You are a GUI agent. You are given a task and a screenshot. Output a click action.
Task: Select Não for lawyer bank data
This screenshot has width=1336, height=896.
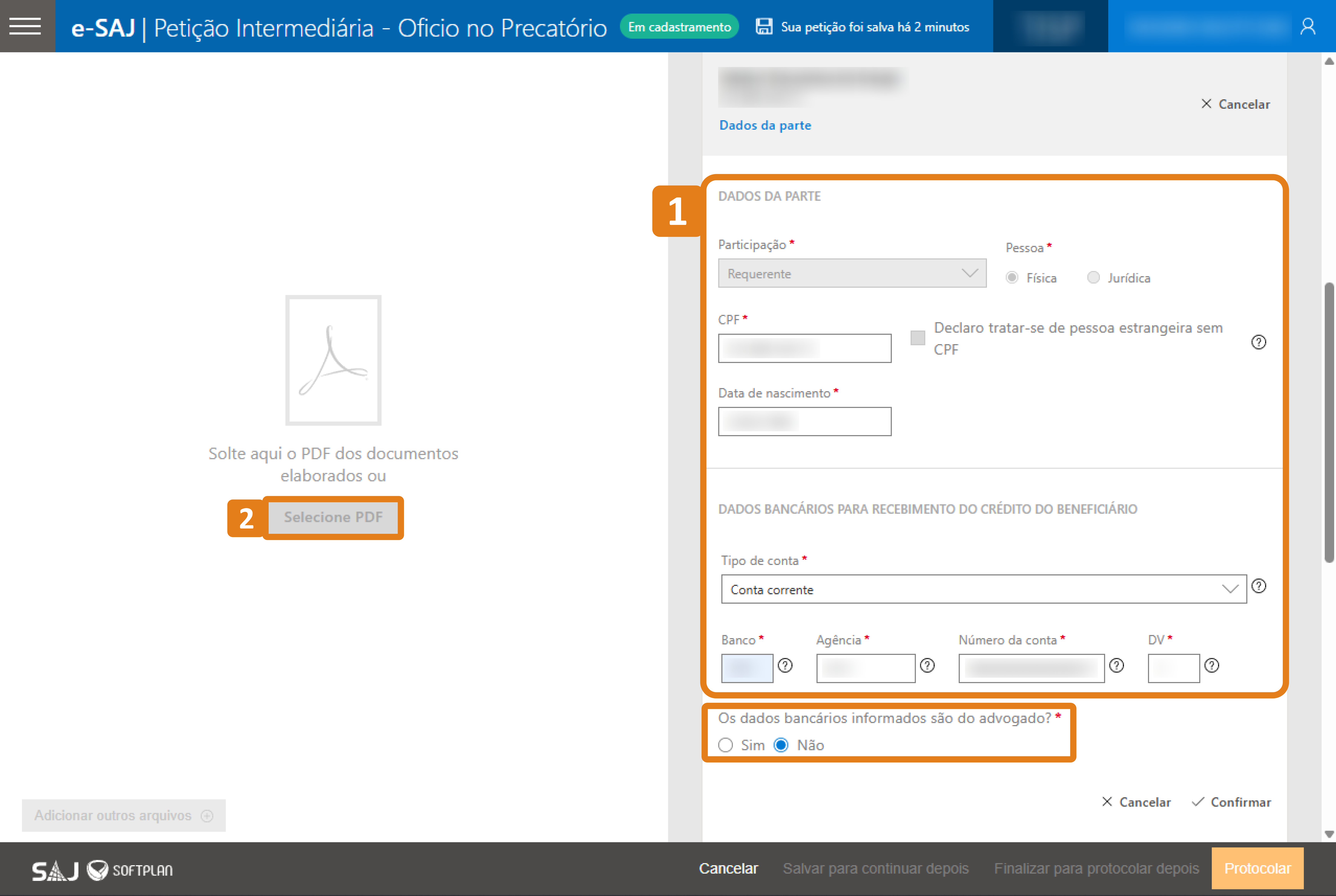[781, 745]
